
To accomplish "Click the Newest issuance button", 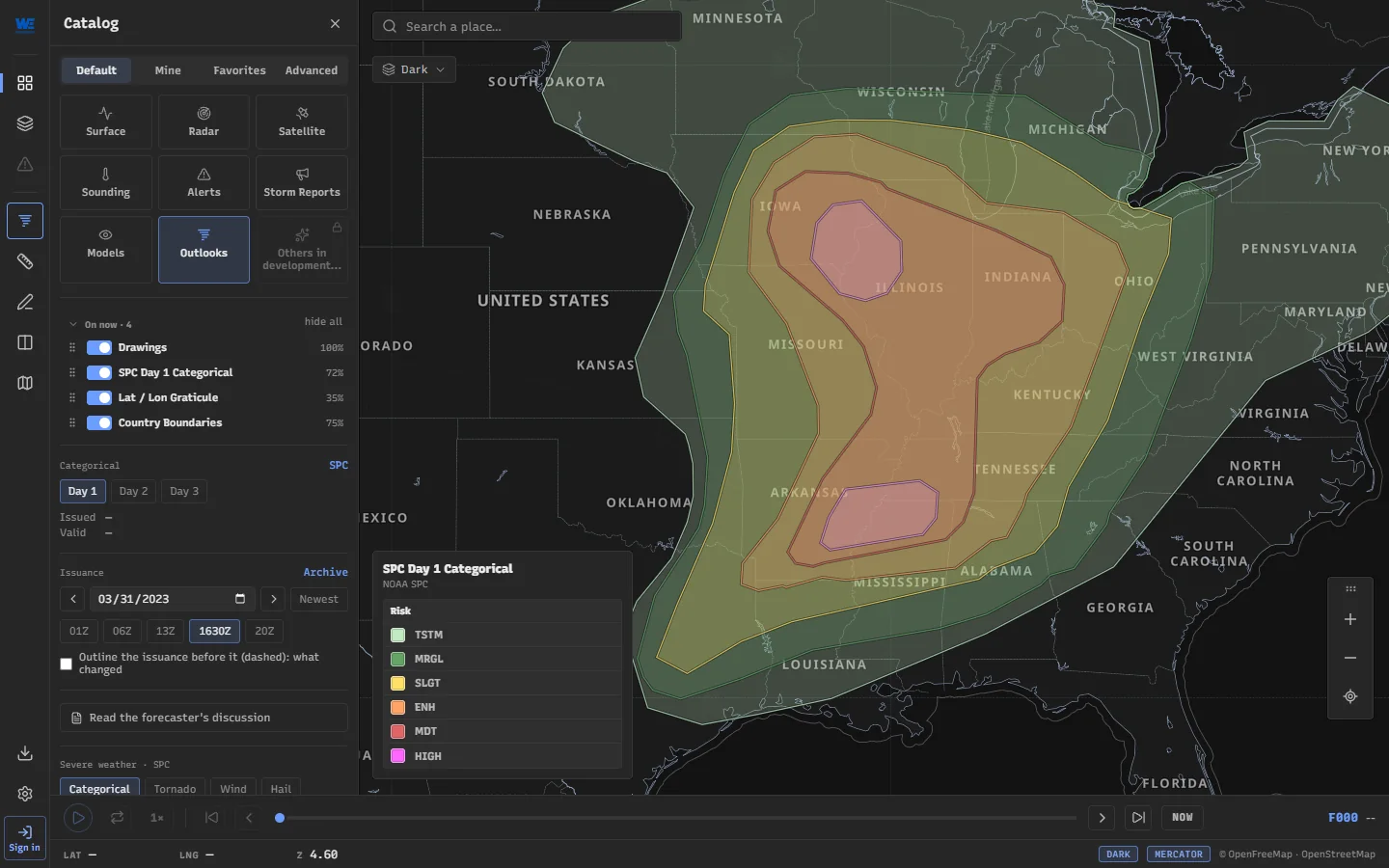I will (x=319, y=599).
